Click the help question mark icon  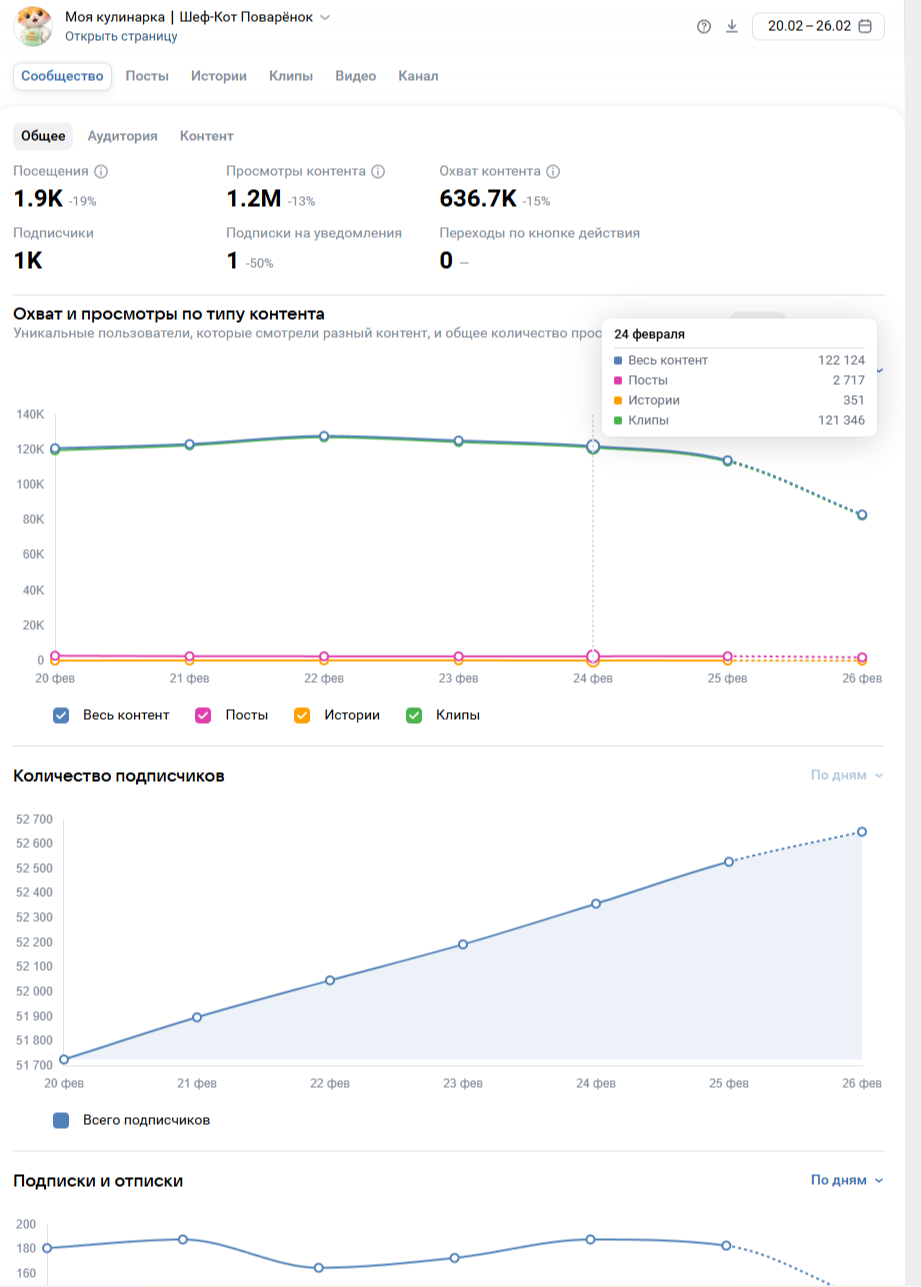(704, 27)
